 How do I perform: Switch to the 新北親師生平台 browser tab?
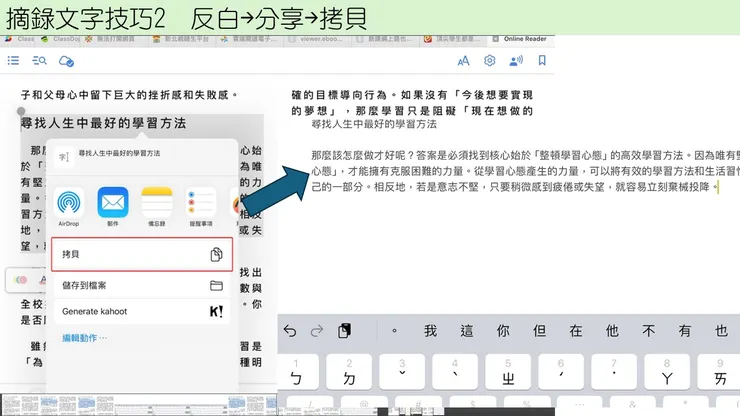pos(181,39)
